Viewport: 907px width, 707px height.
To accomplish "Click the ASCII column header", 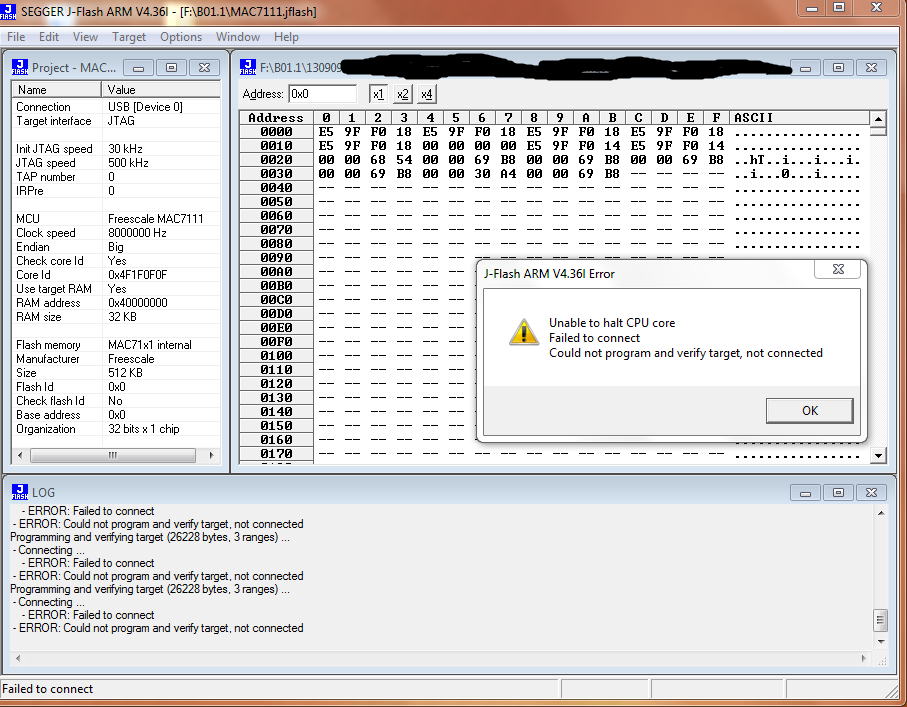I will [798, 118].
